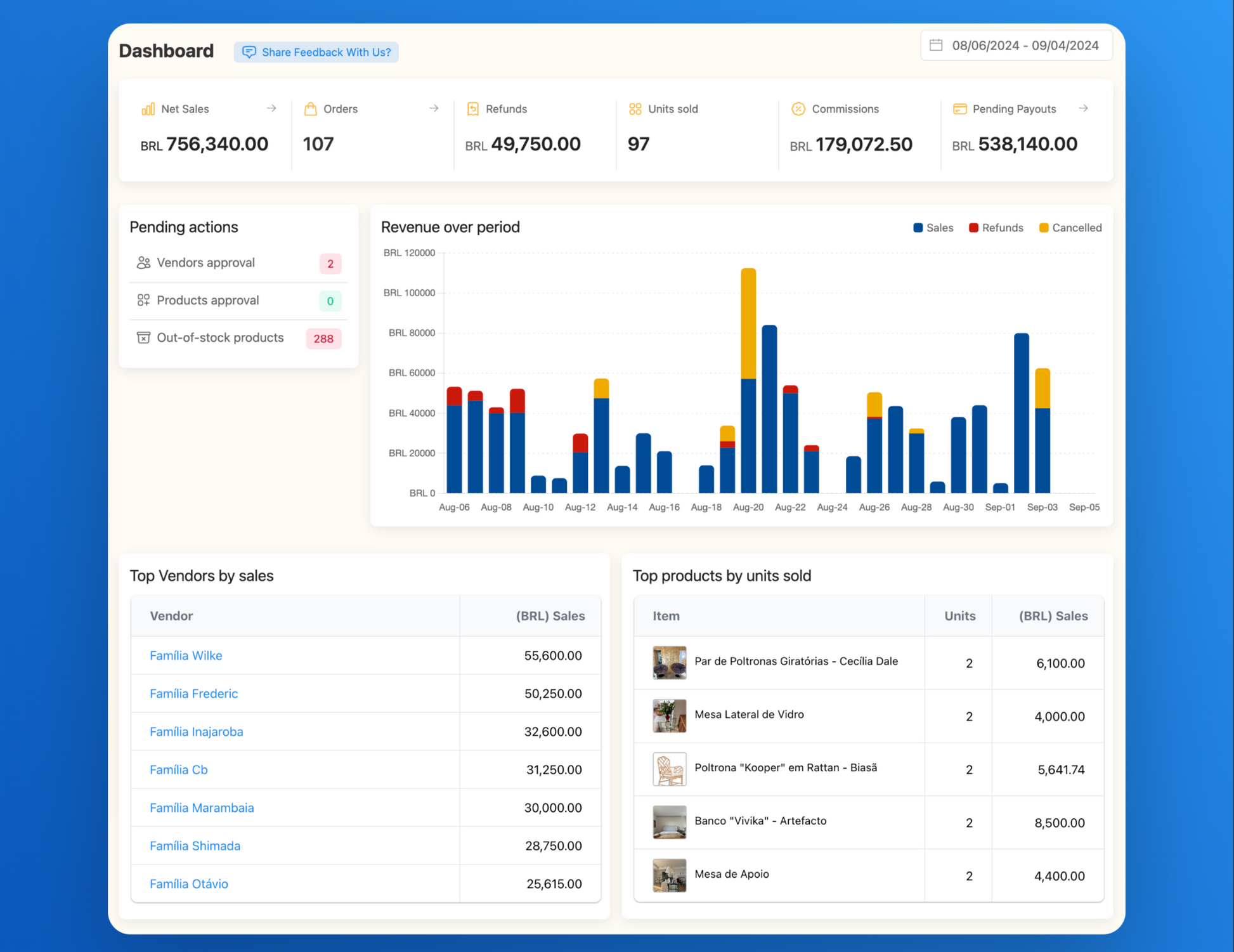Click the Refunds icon in the stats bar

pos(472,109)
